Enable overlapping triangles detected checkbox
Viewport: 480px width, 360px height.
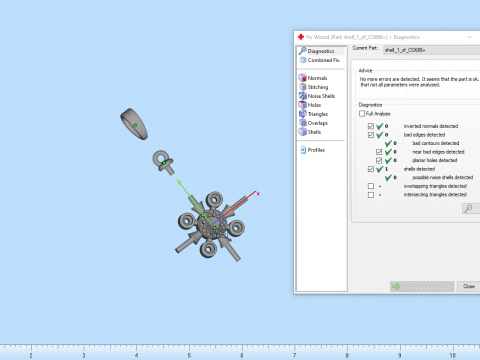click(371, 186)
